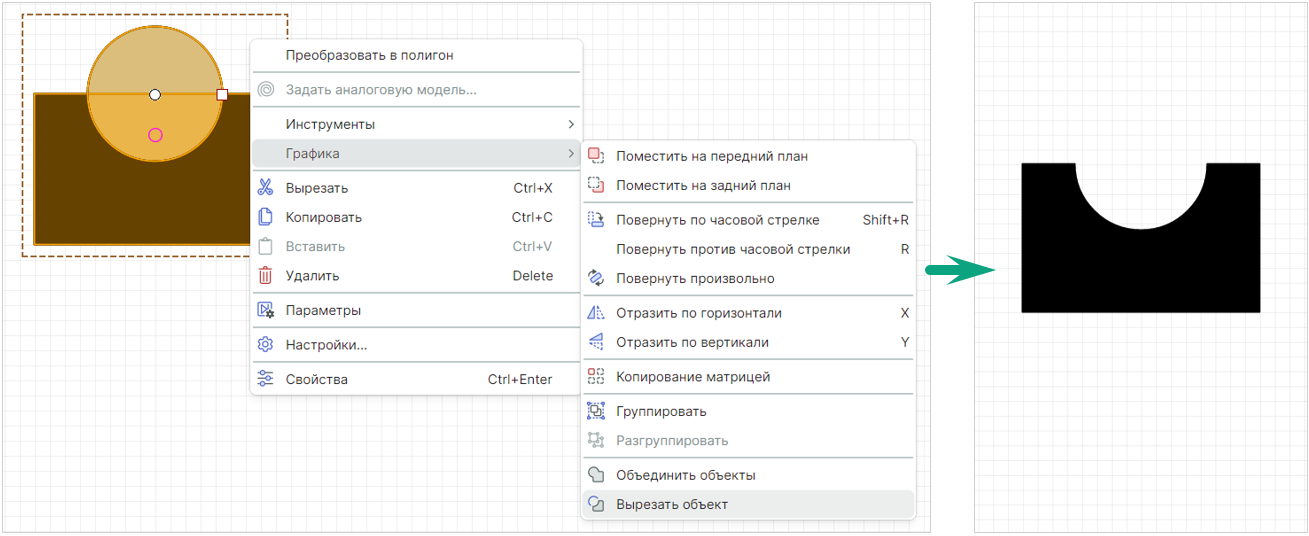Choose Вырезать объект from the submenu

(671, 505)
